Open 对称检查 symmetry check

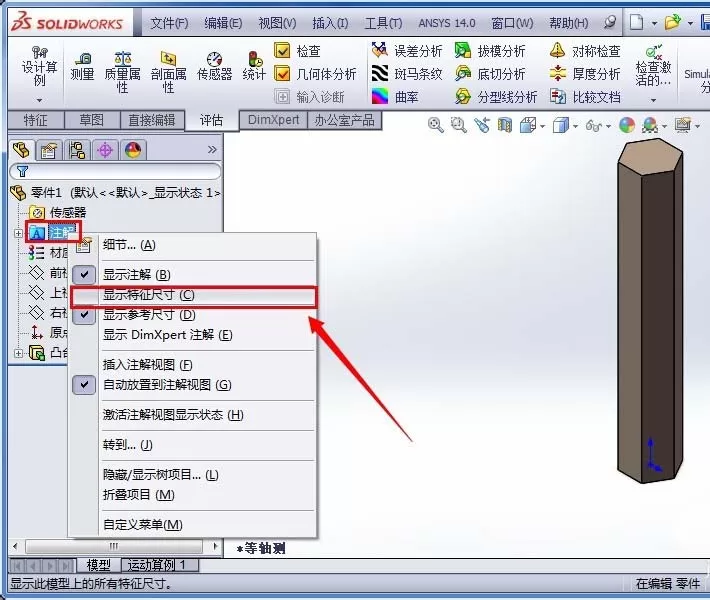click(x=585, y=50)
